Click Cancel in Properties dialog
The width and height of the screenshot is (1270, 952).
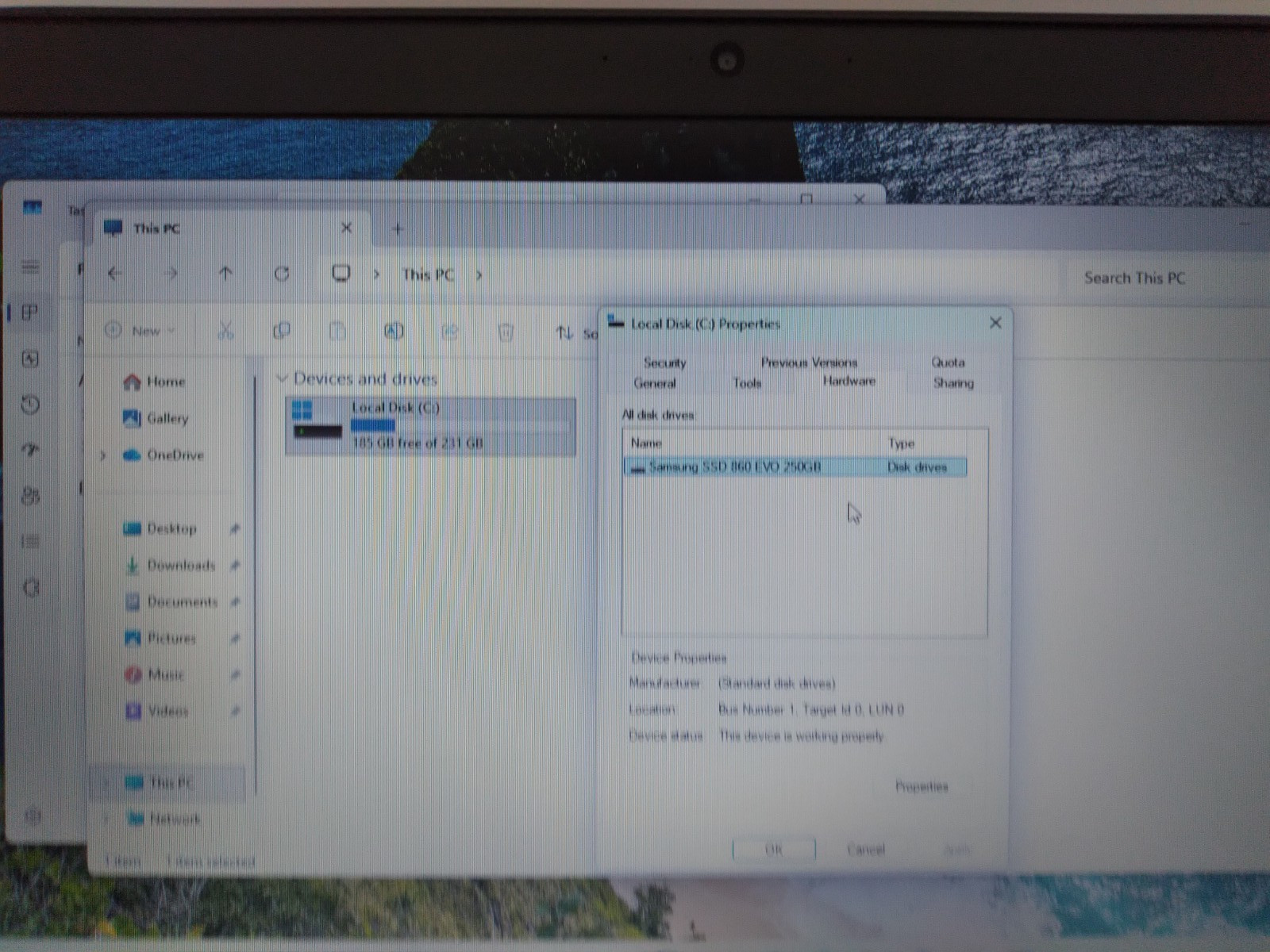(x=865, y=850)
